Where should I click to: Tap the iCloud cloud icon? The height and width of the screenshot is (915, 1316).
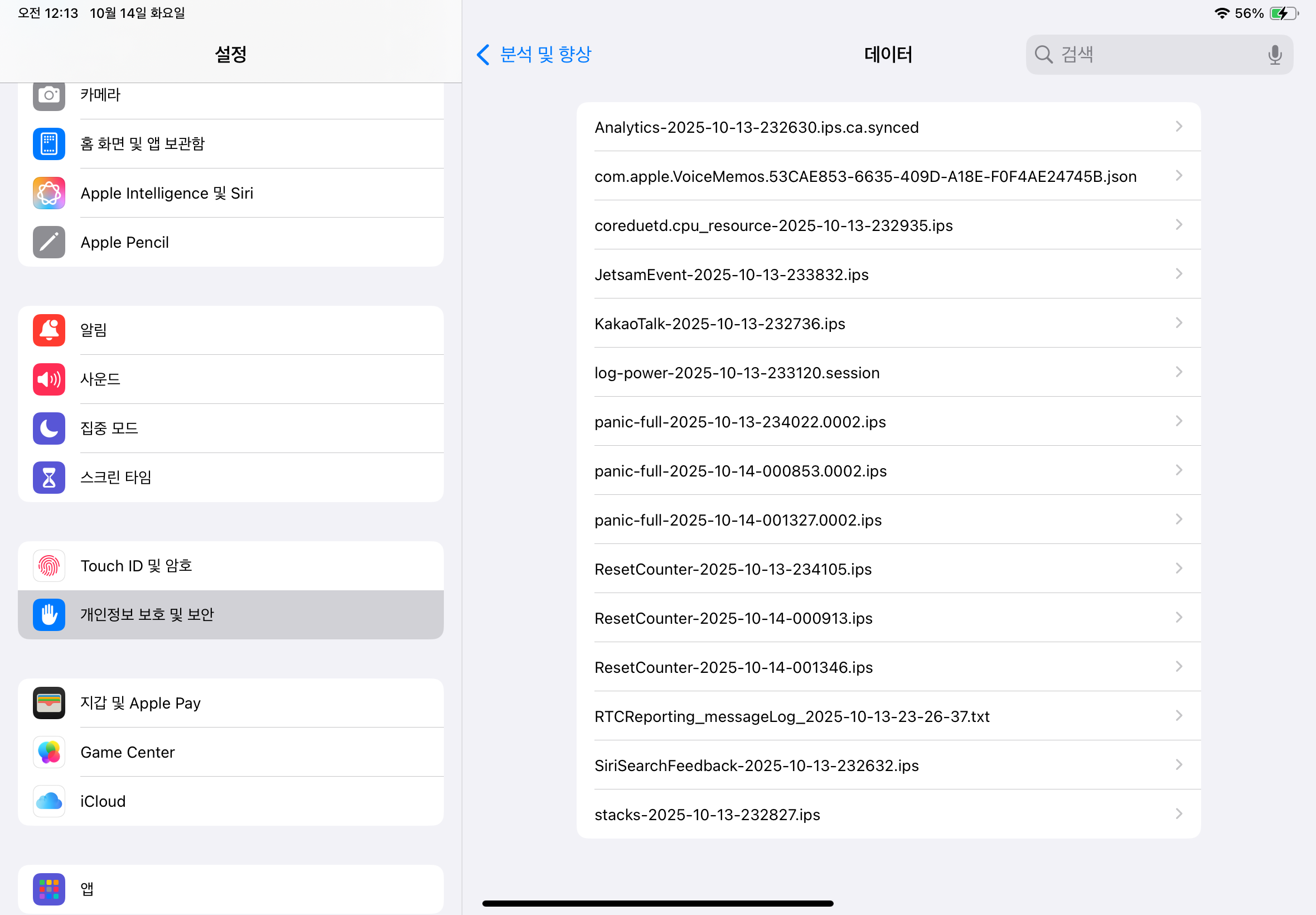[x=49, y=801]
